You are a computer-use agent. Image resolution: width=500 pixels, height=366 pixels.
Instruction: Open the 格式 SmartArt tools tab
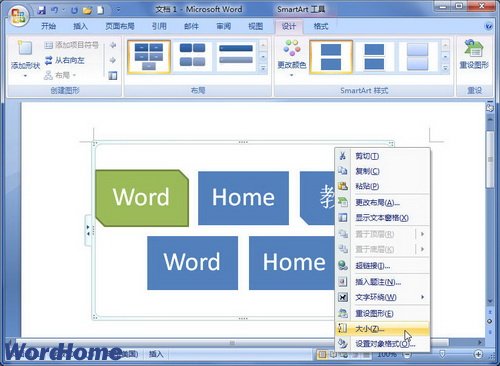[321, 26]
